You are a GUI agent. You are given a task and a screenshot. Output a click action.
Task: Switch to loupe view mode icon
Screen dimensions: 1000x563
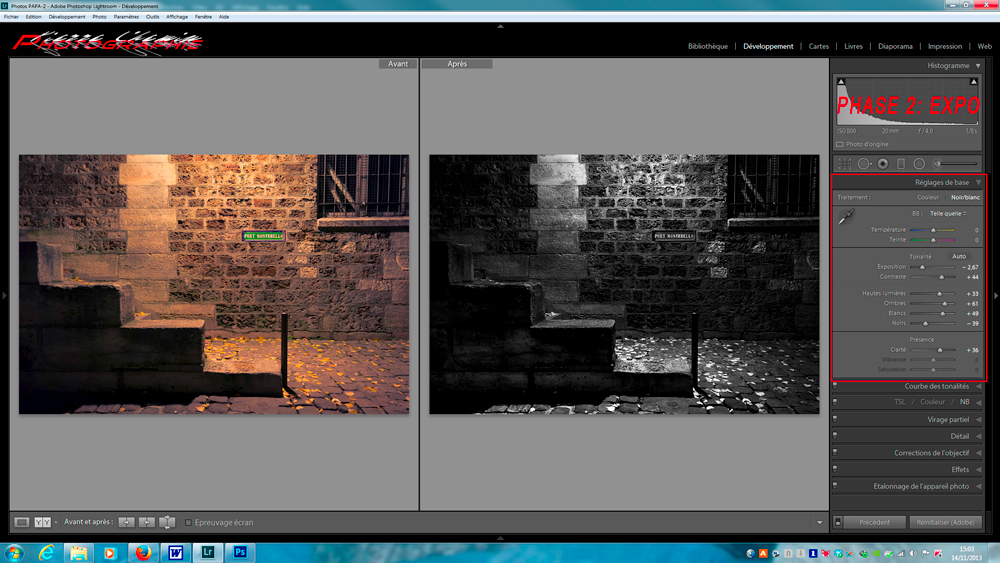tap(21, 522)
